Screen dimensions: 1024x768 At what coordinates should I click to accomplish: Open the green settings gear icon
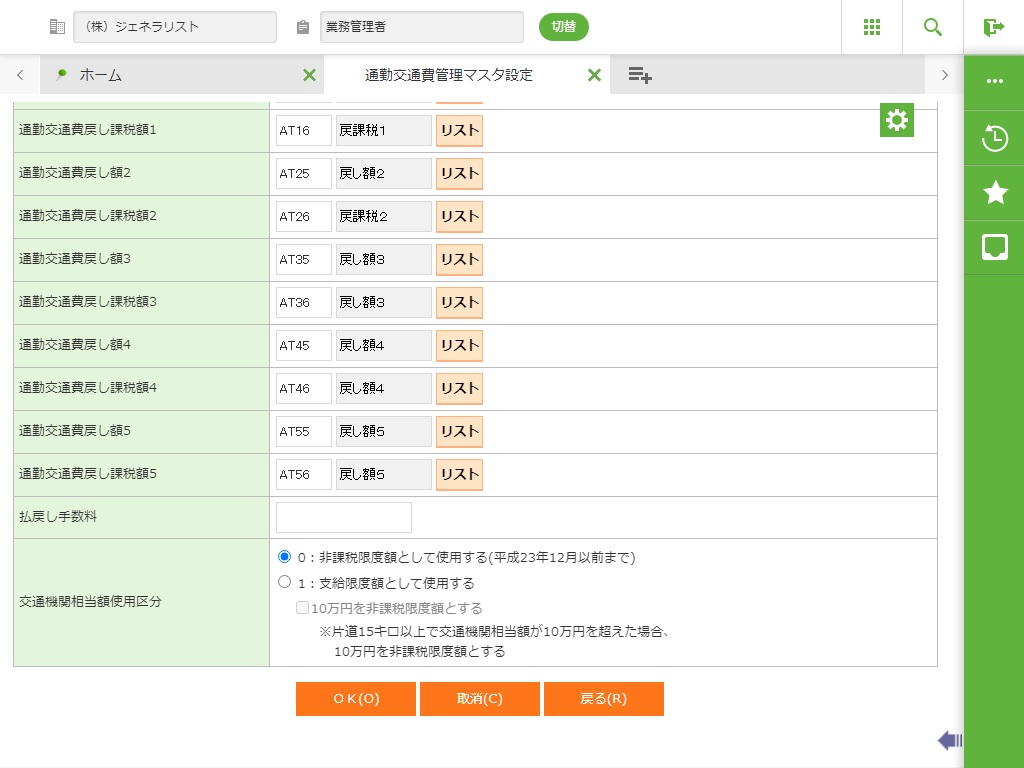tap(896, 120)
